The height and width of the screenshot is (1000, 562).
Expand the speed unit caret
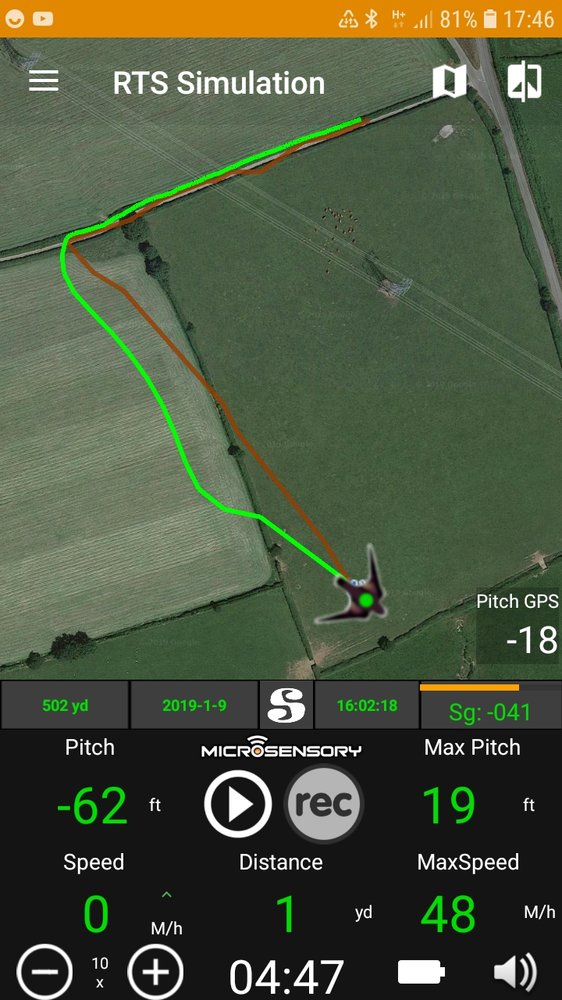(166, 896)
